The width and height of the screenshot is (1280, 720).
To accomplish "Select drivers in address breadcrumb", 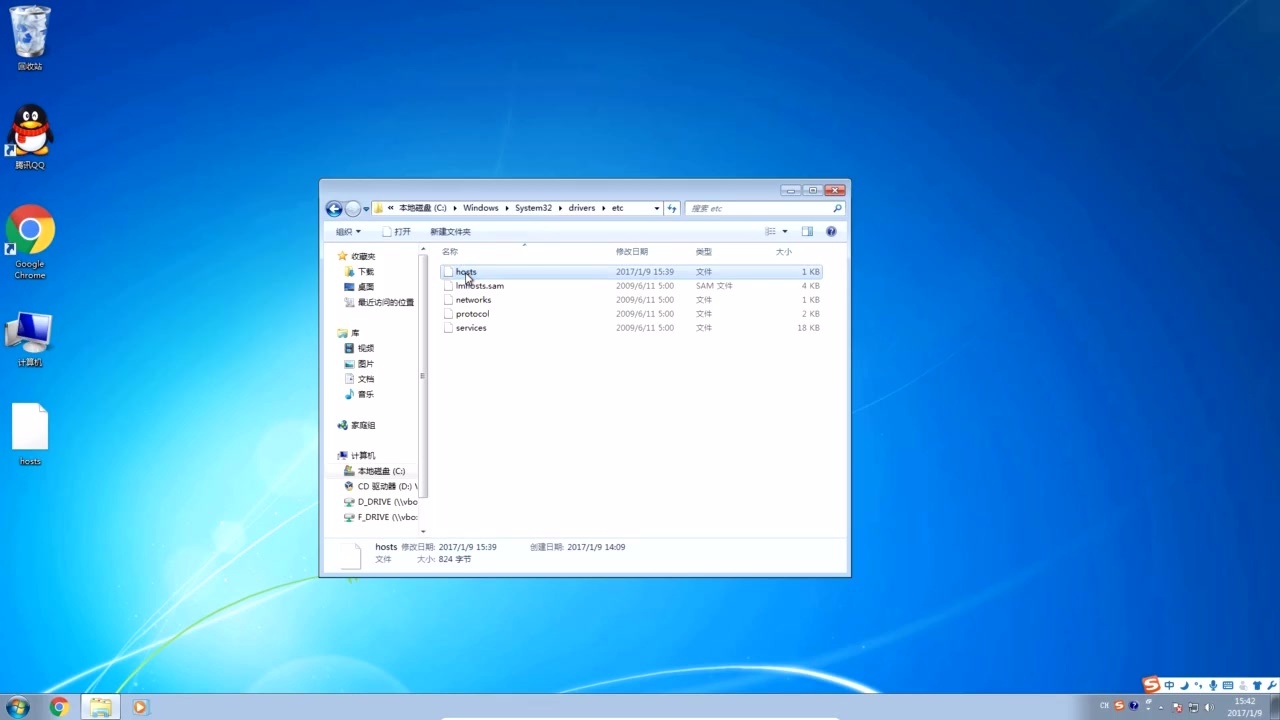I will pos(581,208).
